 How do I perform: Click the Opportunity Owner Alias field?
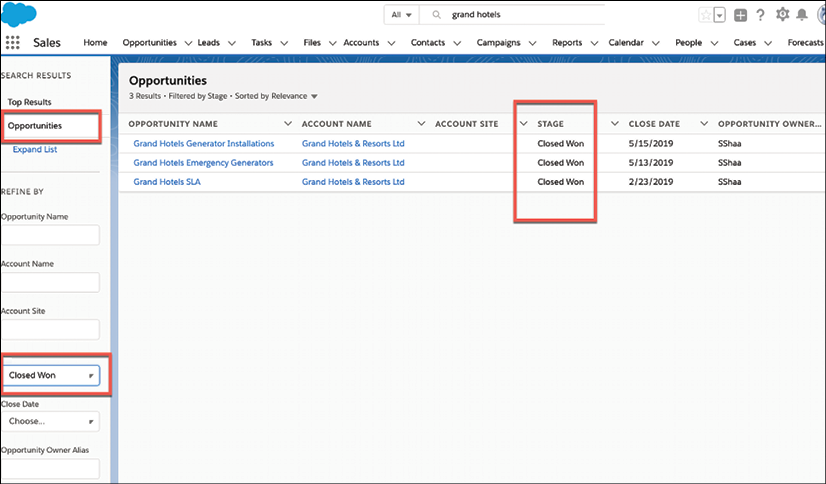[x=51, y=469]
